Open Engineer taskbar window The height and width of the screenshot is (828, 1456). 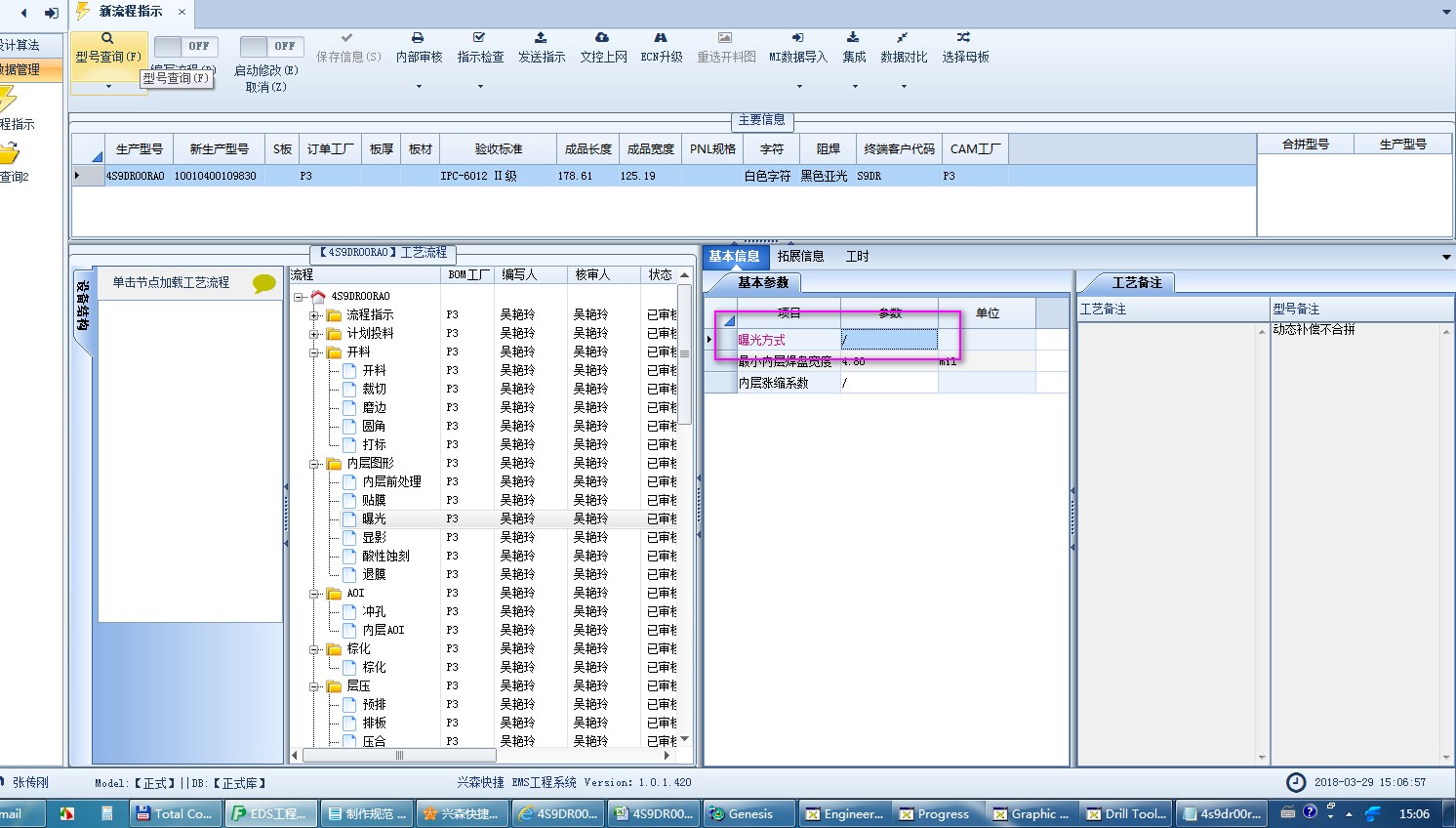click(x=844, y=813)
